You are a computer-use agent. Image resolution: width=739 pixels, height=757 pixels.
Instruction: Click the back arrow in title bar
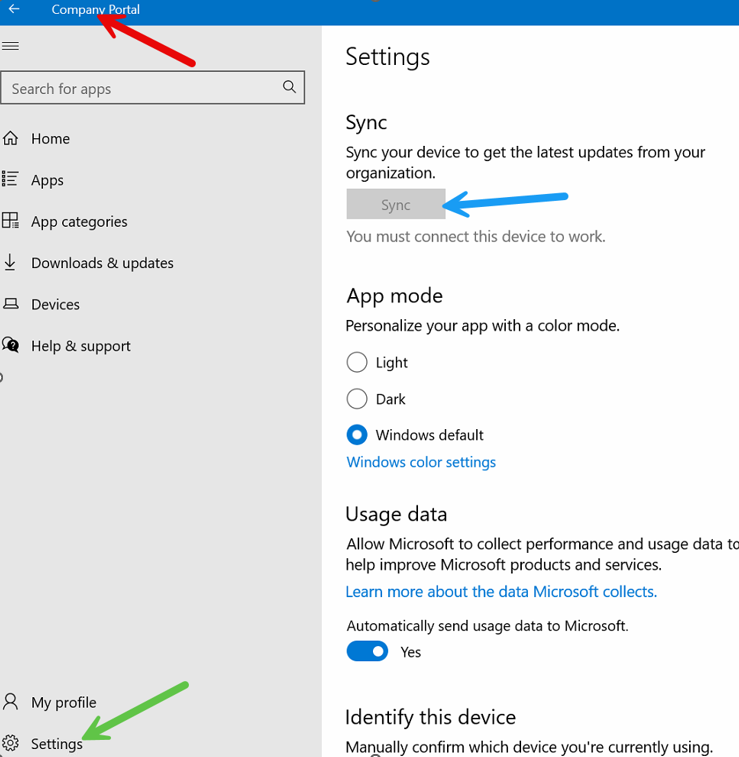[14, 9]
